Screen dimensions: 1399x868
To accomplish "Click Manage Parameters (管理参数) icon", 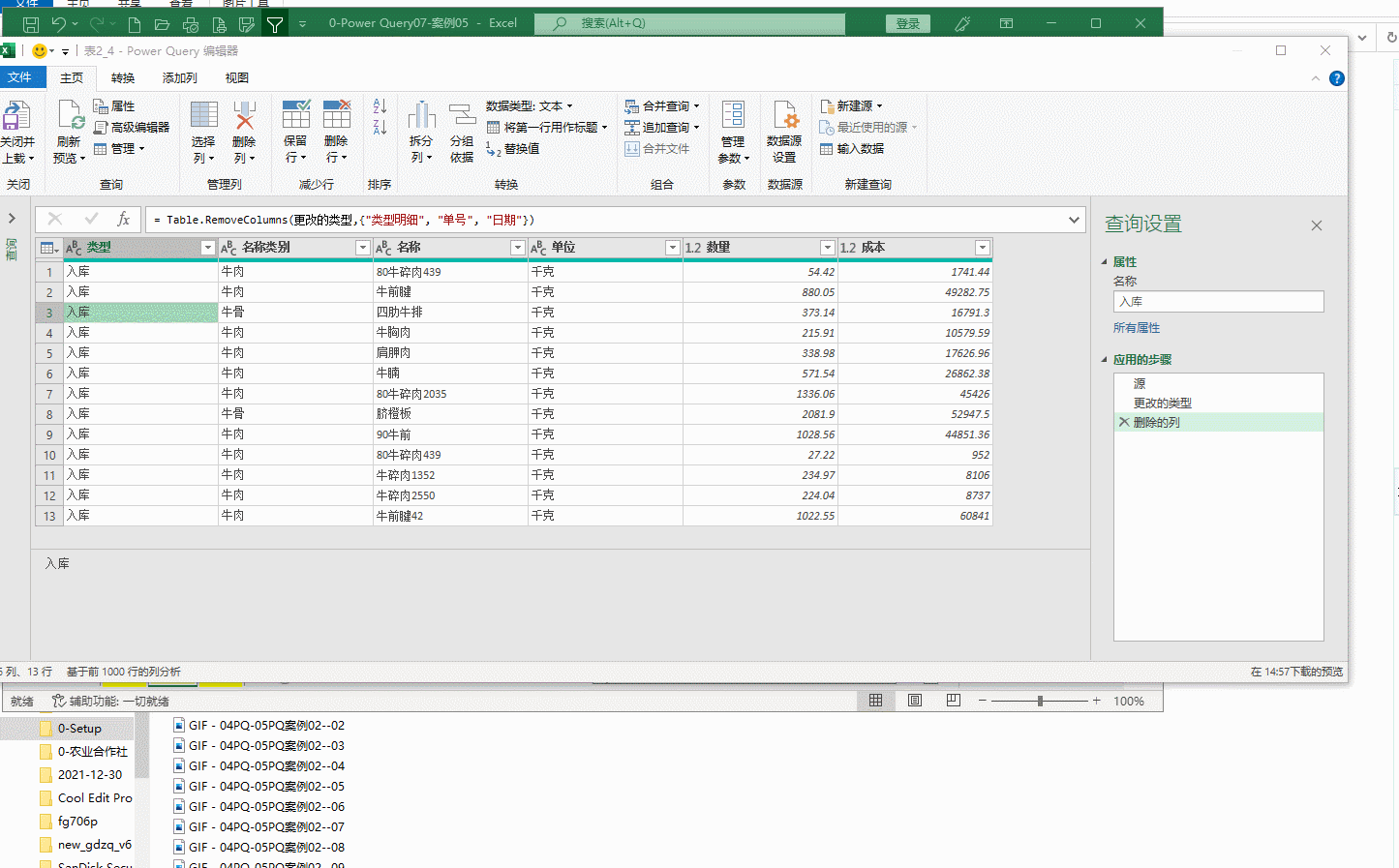I will coord(733,114).
